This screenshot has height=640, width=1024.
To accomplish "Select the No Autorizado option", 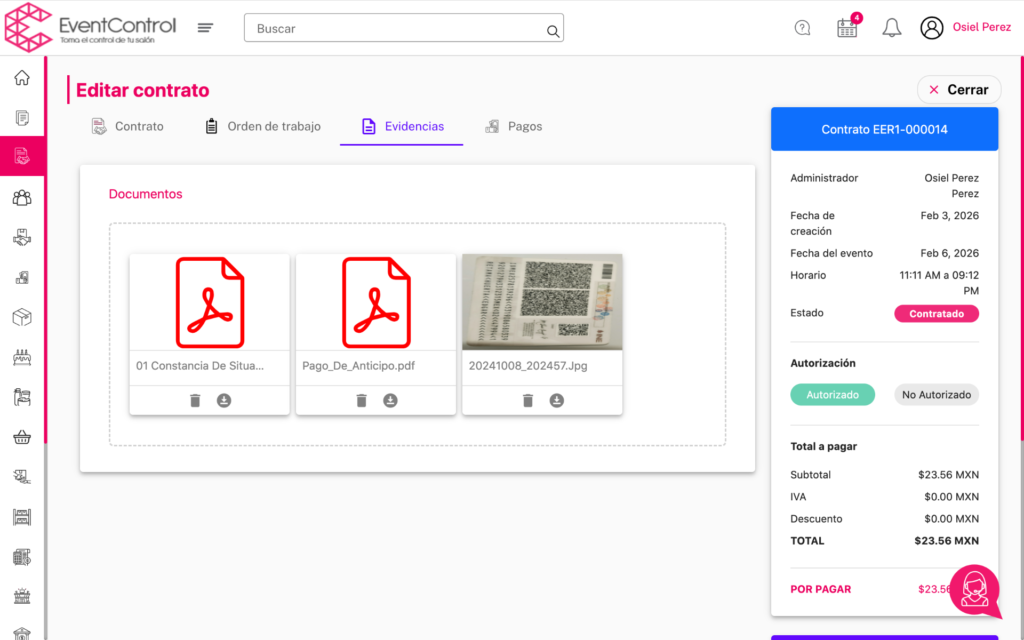I will click(x=936, y=395).
